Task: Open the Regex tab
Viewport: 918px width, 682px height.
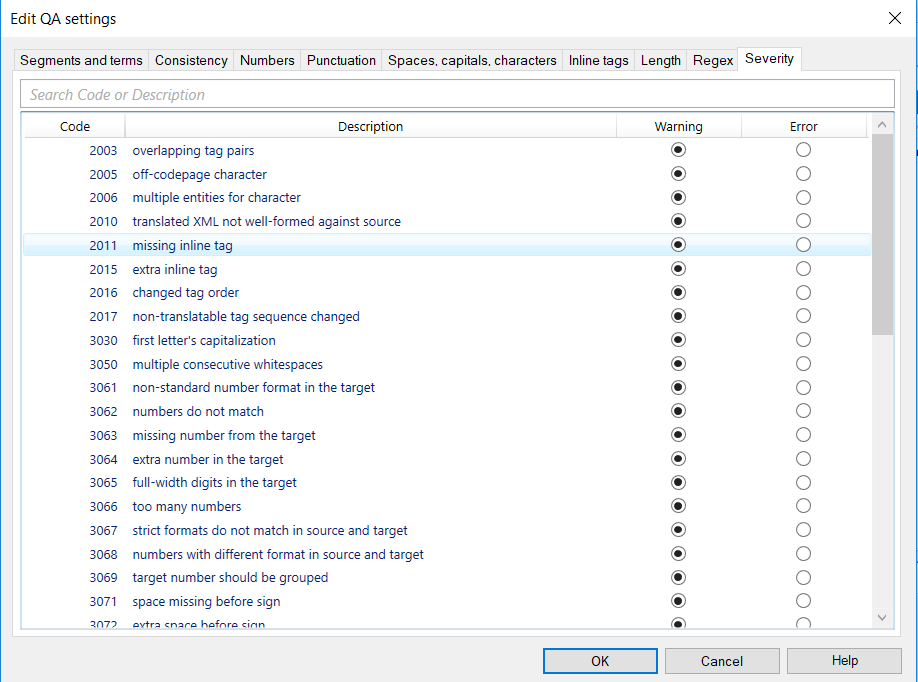Action: pyautogui.click(x=712, y=60)
